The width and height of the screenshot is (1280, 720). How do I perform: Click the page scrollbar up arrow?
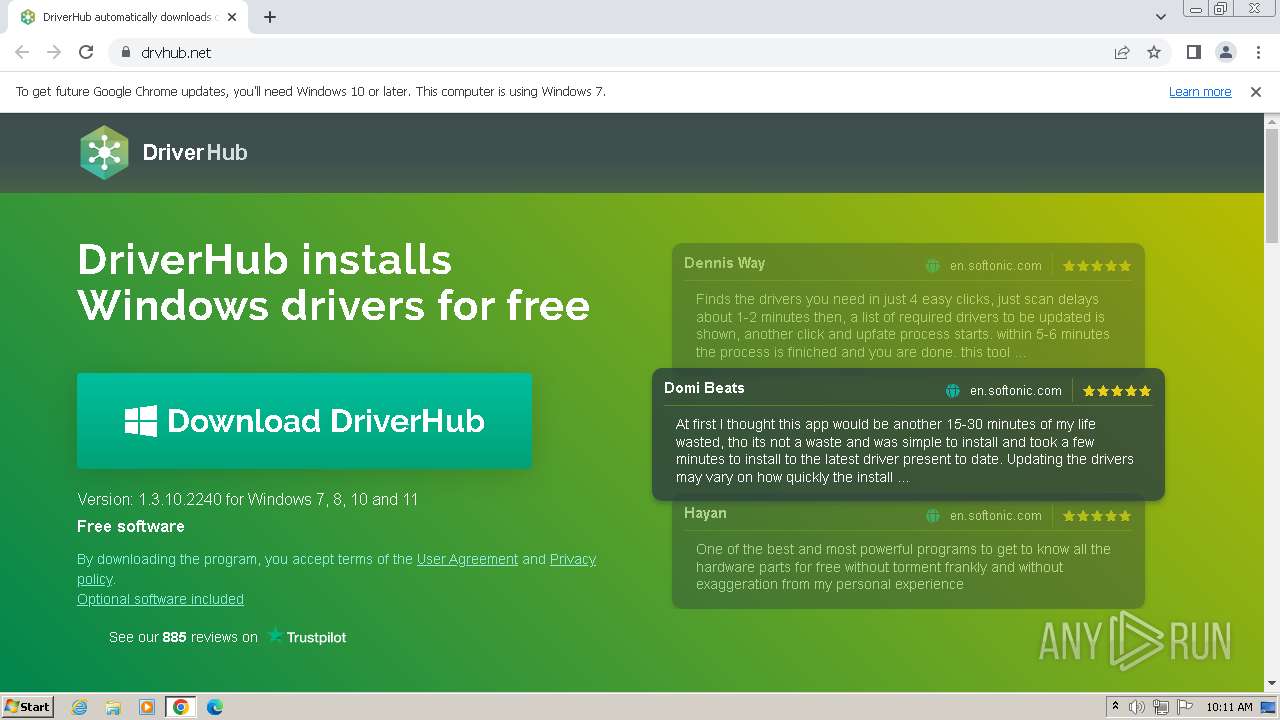pyautogui.click(x=1272, y=121)
